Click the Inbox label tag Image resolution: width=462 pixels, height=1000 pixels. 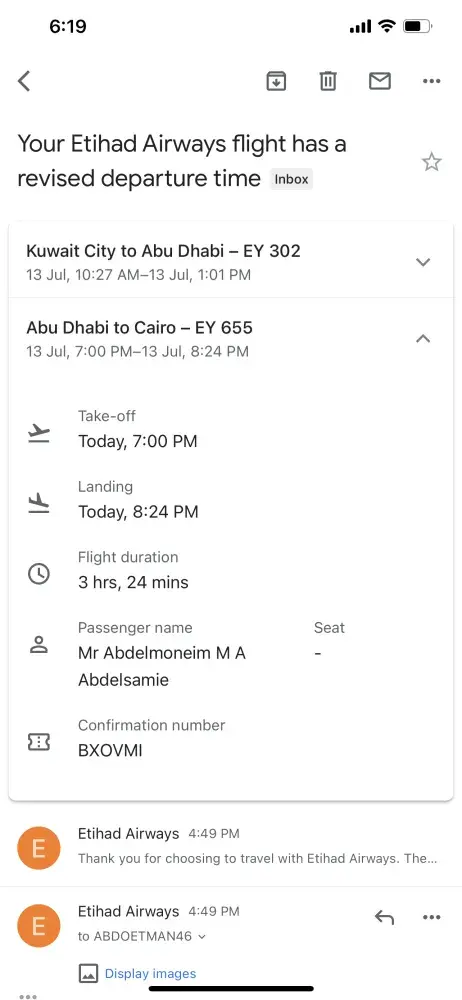tap(292, 179)
